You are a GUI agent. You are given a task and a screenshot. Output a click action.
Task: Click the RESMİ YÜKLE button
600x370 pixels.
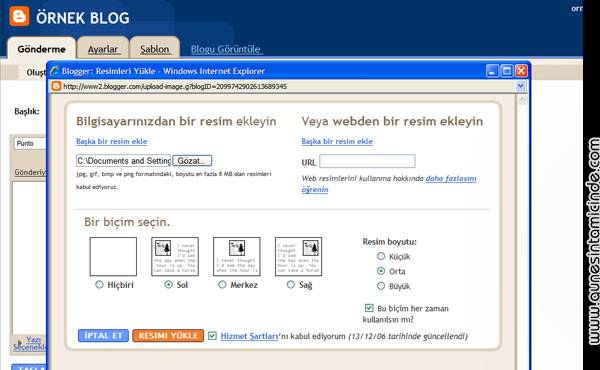[168, 336]
